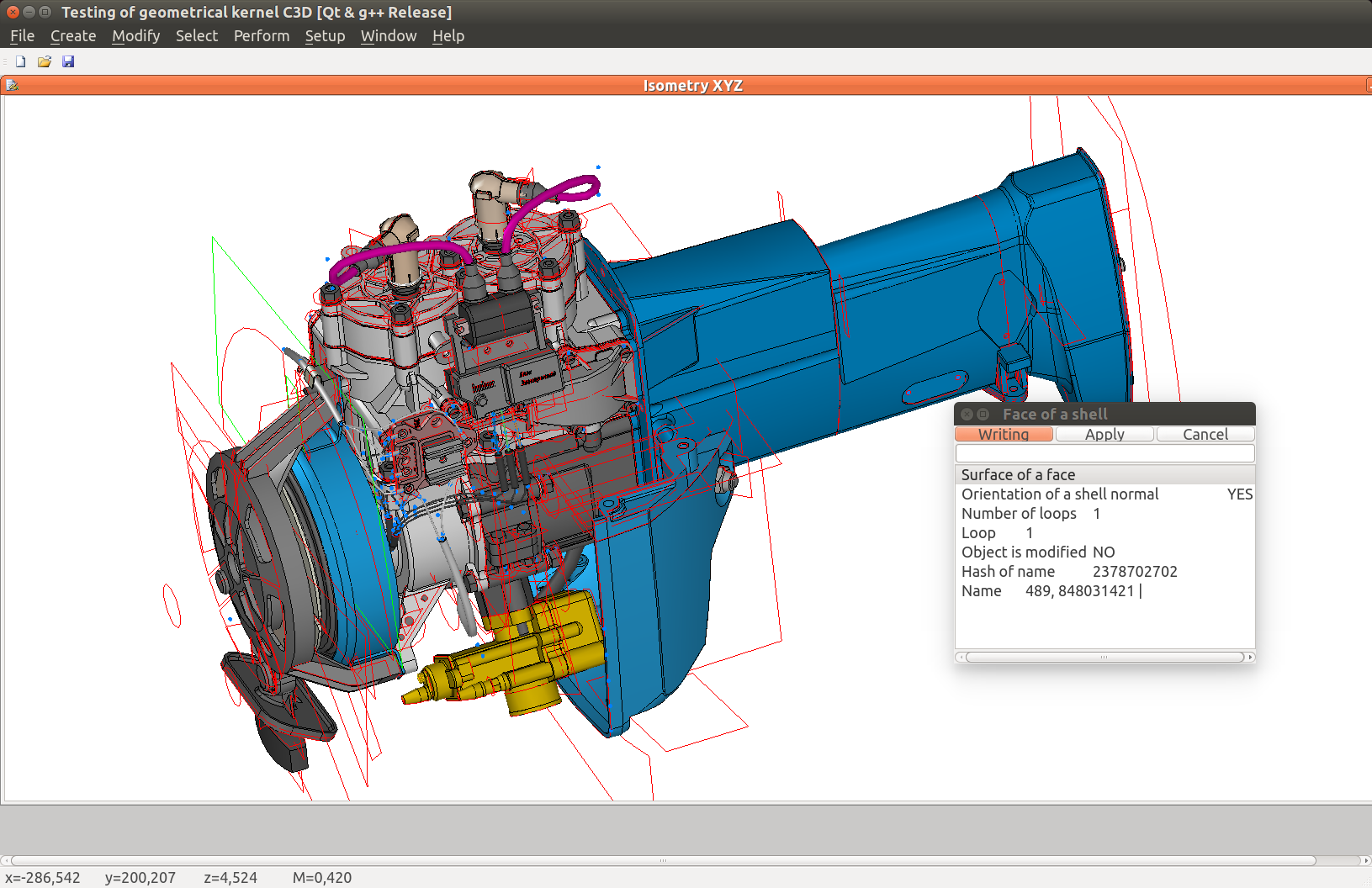Screen dimensions: 1372x888
Task: Click the Open file folder icon
Action: pos(45,61)
